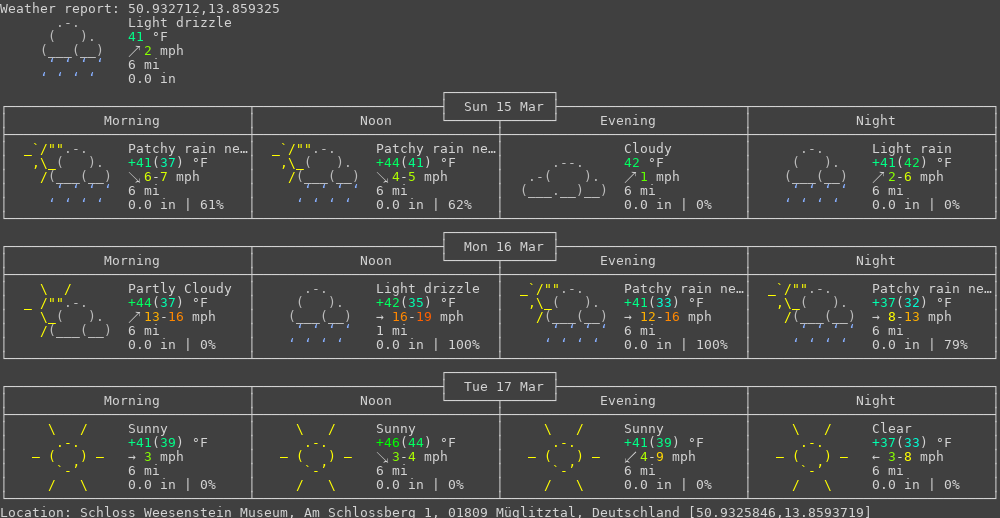Choose the Tue 17 Mar date header
This screenshot has height=518, width=1000.
(500, 387)
